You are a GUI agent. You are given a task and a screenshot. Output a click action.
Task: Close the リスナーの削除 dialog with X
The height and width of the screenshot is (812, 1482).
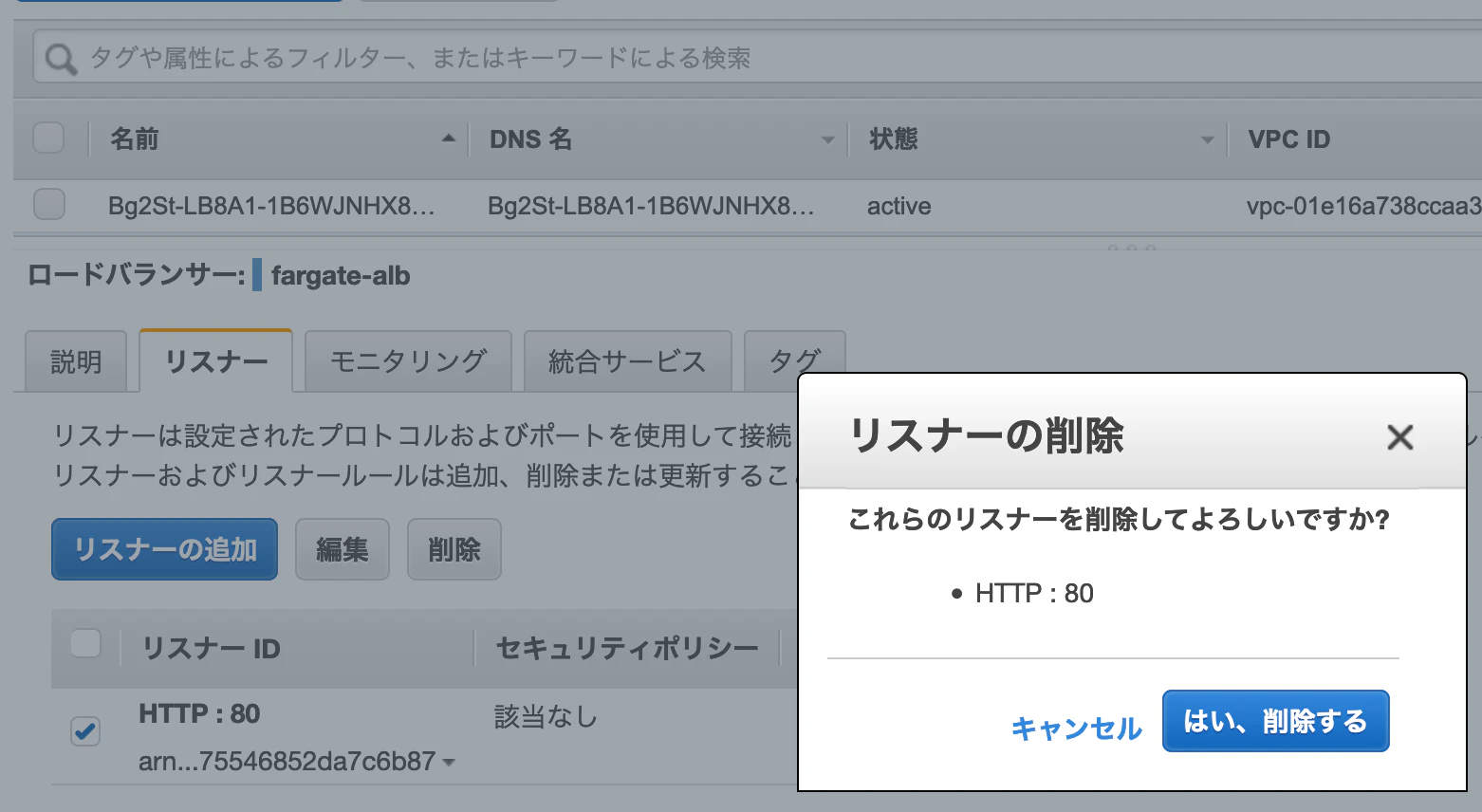pyautogui.click(x=1399, y=437)
